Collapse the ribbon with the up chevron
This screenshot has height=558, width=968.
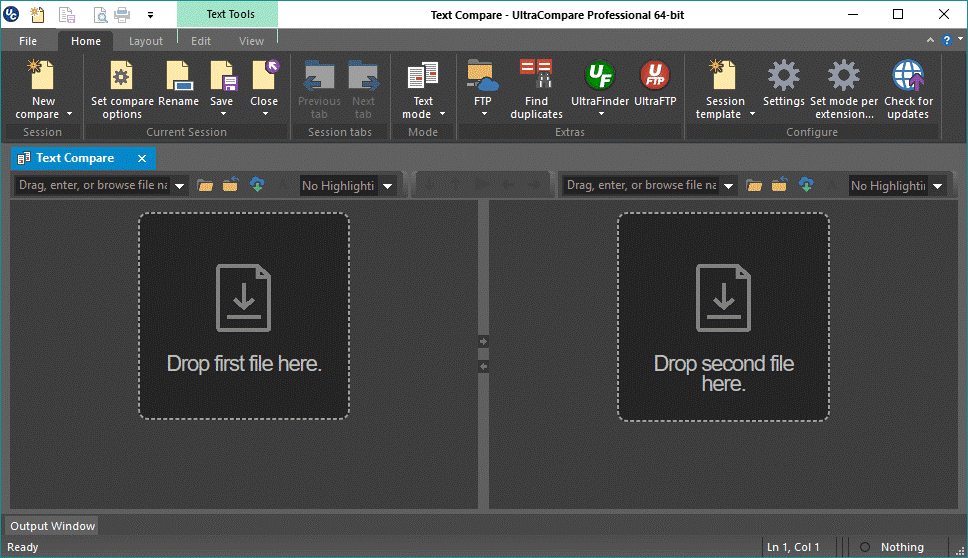(930, 40)
